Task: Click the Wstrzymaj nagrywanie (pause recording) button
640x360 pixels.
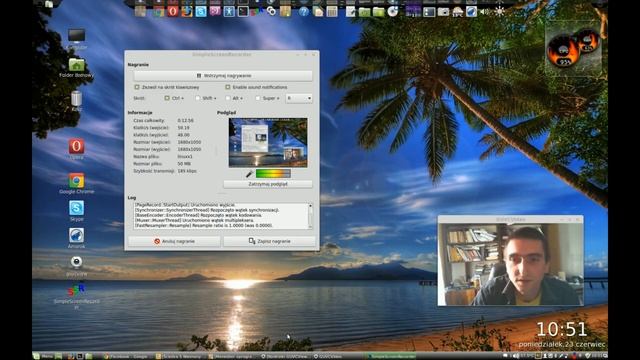Action: point(223,76)
